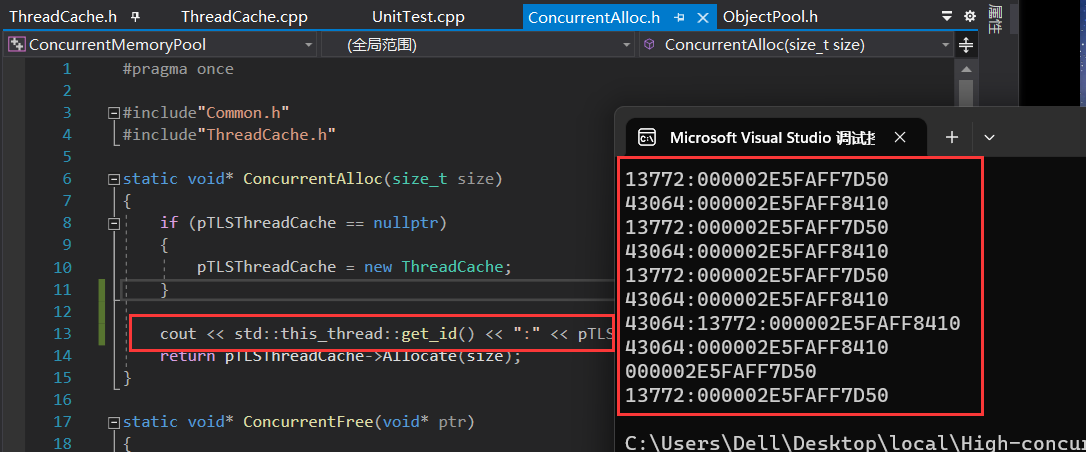Click 'return pTLSThreadCache->Allocate(size);' line
This screenshot has height=452, width=1086.
[x=339, y=356]
